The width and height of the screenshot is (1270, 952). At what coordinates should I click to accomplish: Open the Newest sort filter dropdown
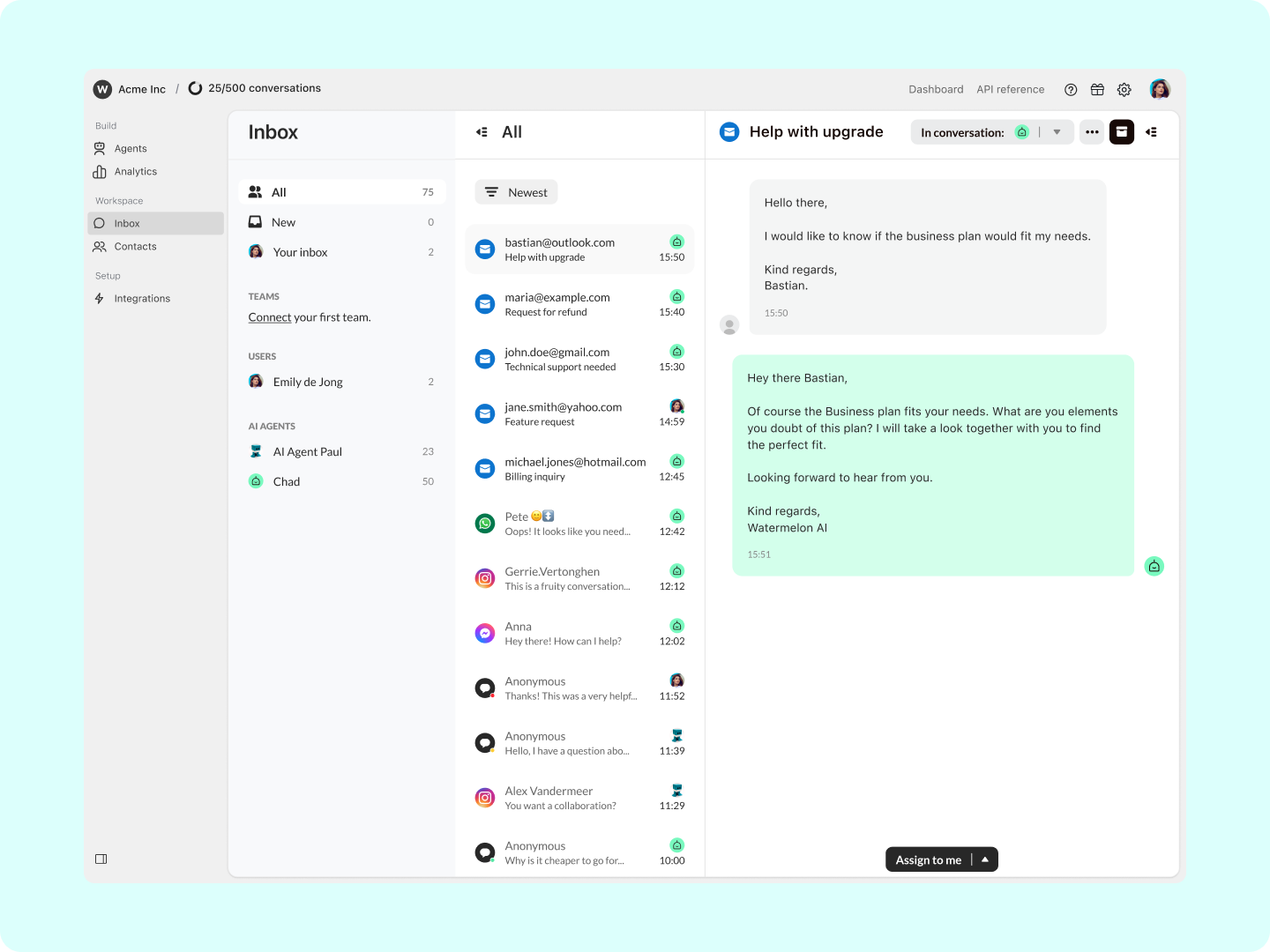point(516,191)
